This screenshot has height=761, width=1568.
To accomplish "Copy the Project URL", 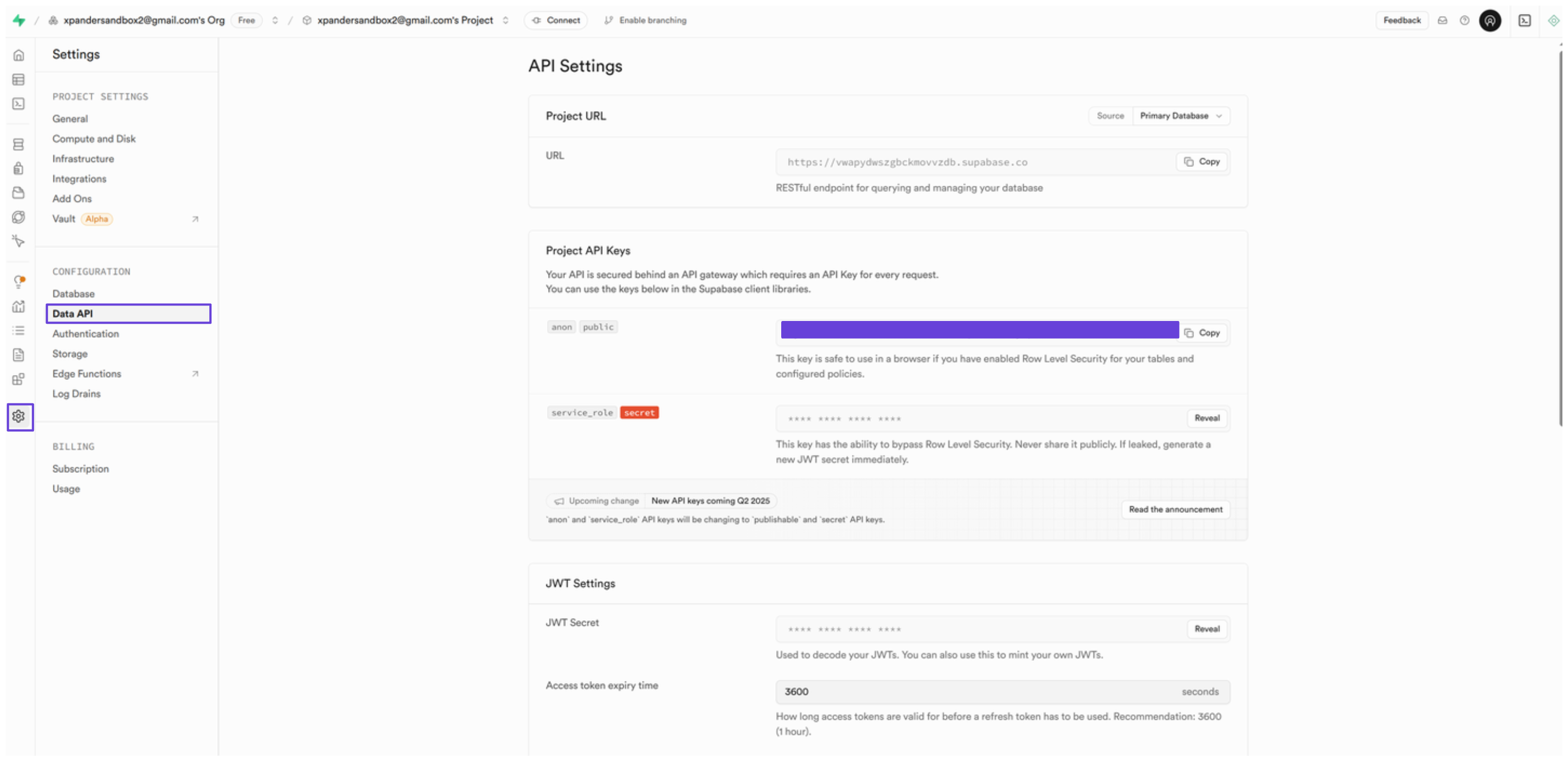I will 1202,161.
